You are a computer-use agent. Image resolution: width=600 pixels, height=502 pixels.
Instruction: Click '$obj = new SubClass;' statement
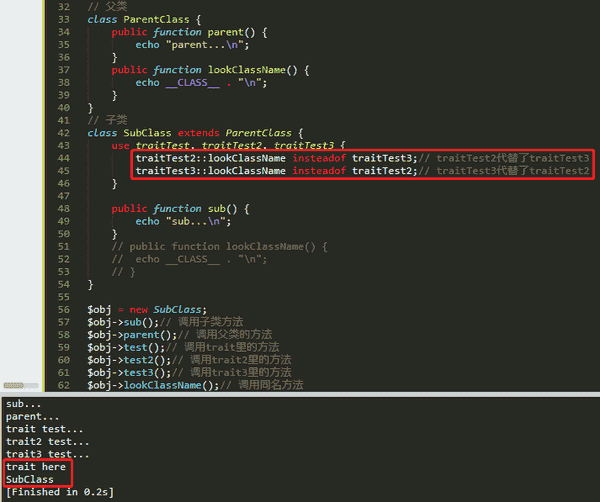tap(147, 310)
